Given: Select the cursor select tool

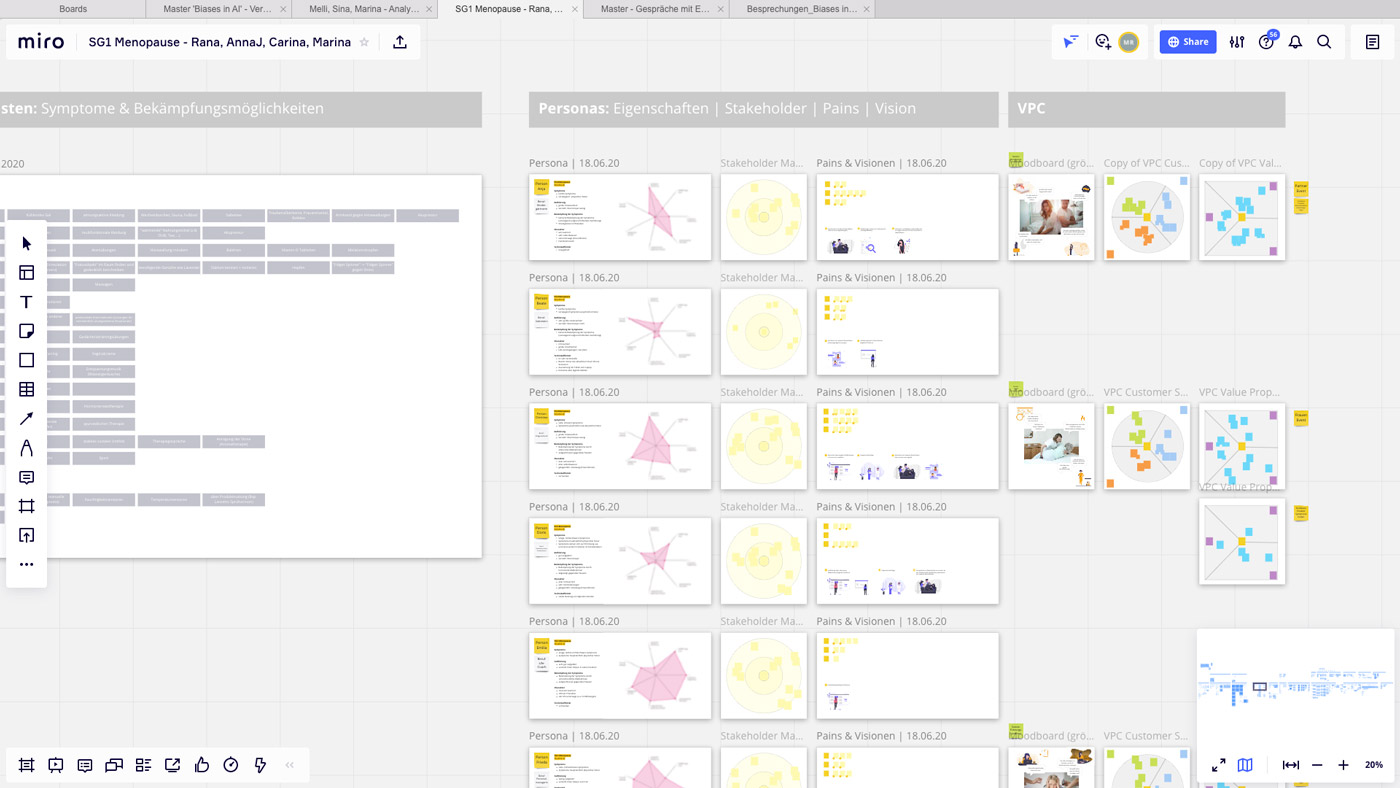Looking at the screenshot, I should tap(27, 243).
